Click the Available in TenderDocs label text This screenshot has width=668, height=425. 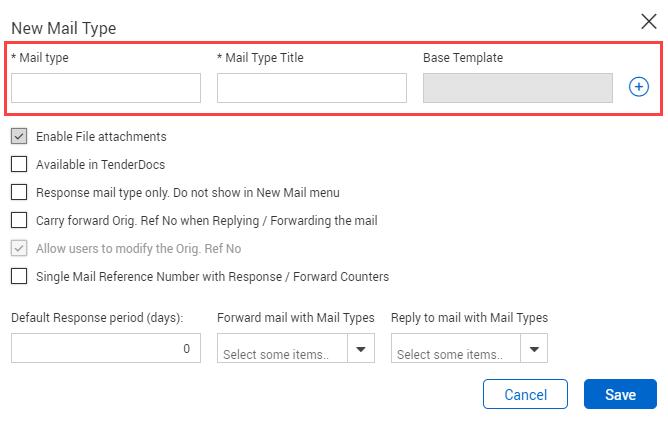[100, 165]
